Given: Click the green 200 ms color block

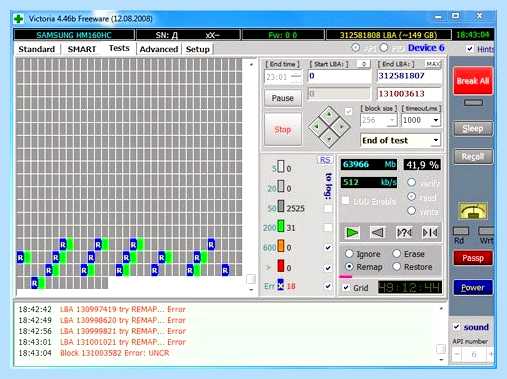Looking at the screenshot, I should [281, 226].
